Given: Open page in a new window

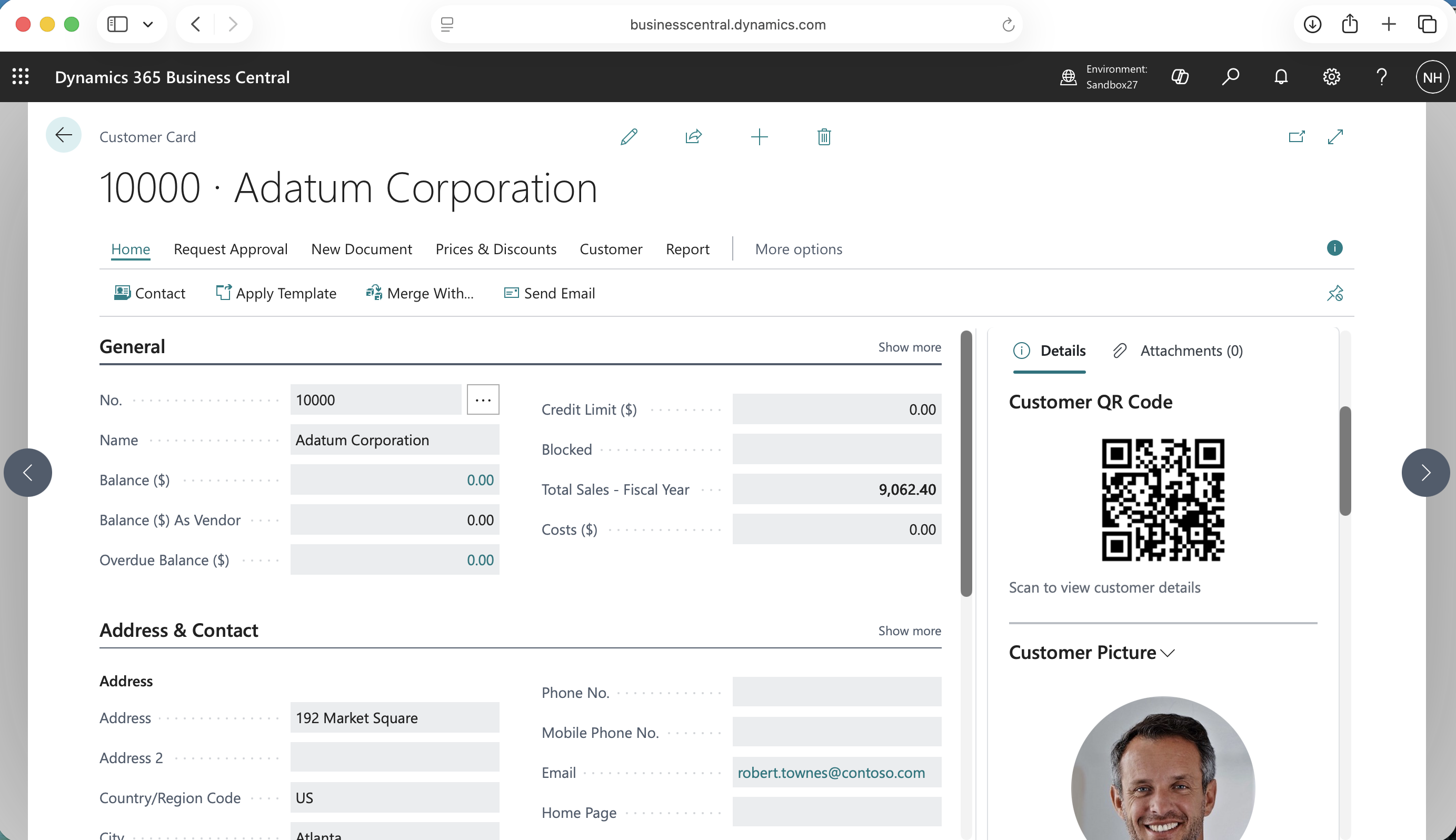Looking at the screenshot, I should point(1296,137).
